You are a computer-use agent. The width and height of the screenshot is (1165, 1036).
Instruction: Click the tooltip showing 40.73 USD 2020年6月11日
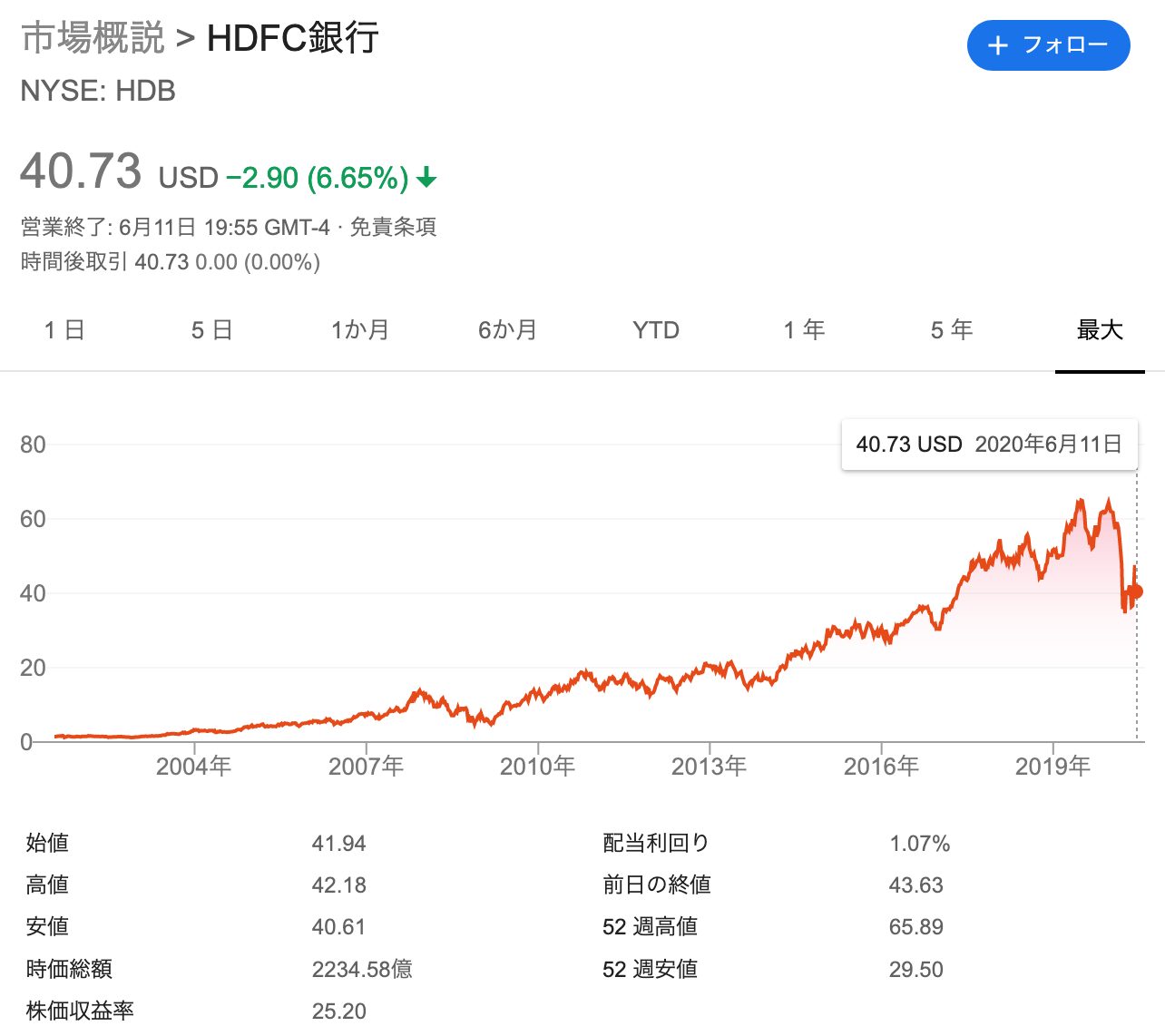tap(989, 445)
